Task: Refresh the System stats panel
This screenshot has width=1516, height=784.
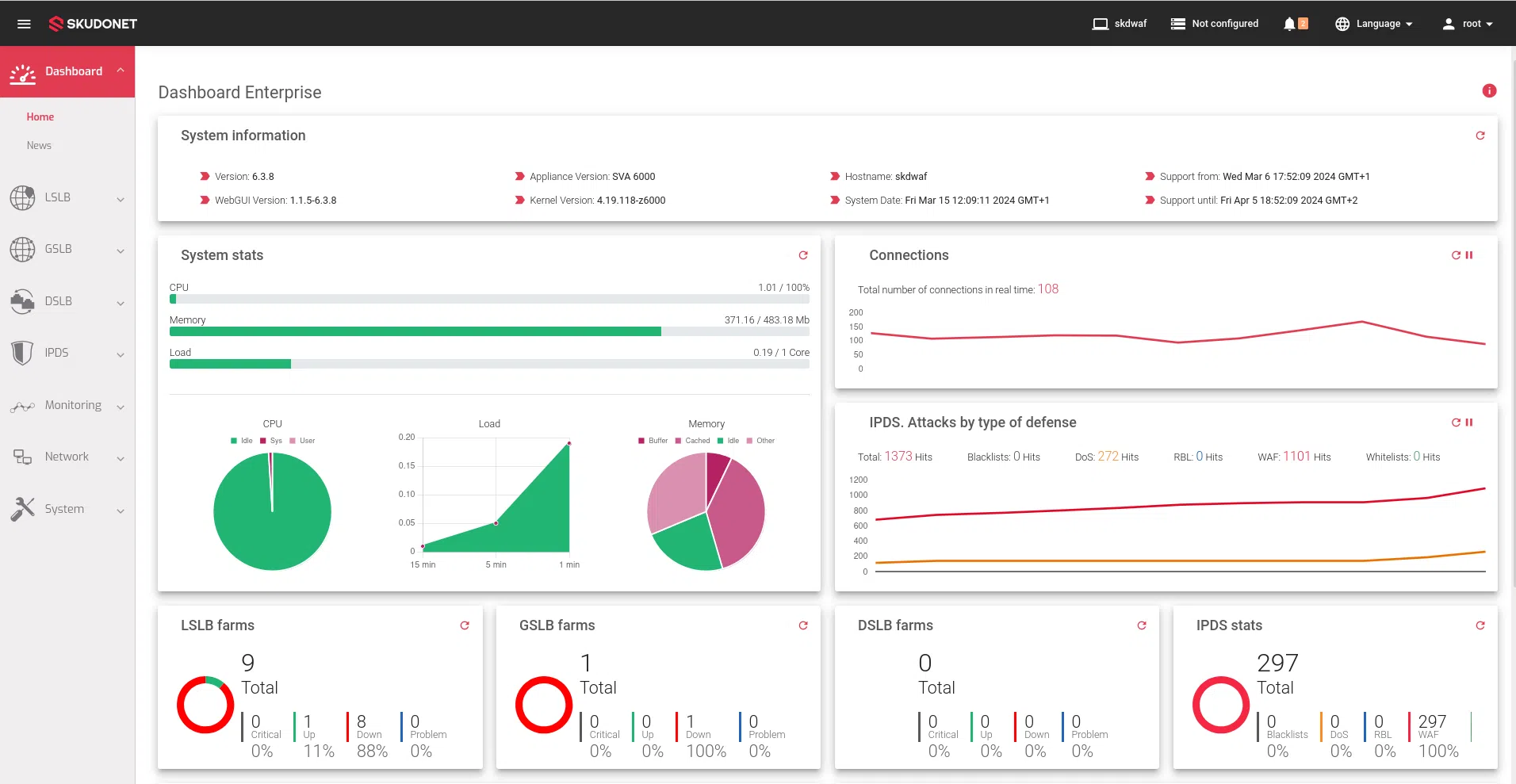Action: (802, 255)
